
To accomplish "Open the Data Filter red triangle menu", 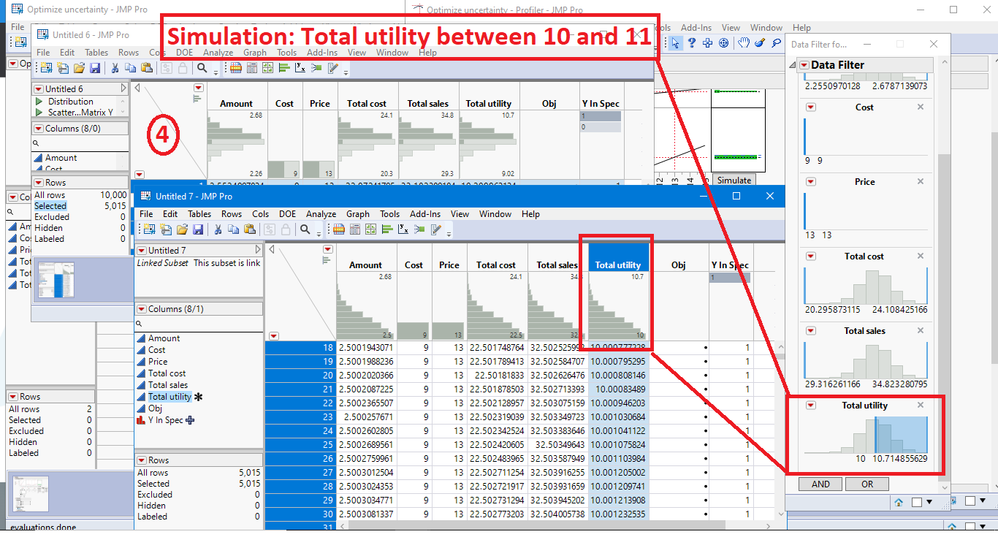I will 804,66.
